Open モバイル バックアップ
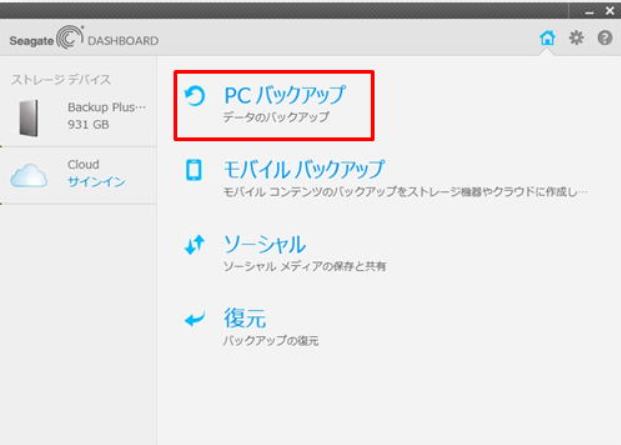Viewport: 621px width, 445px height. pos(304,169)
